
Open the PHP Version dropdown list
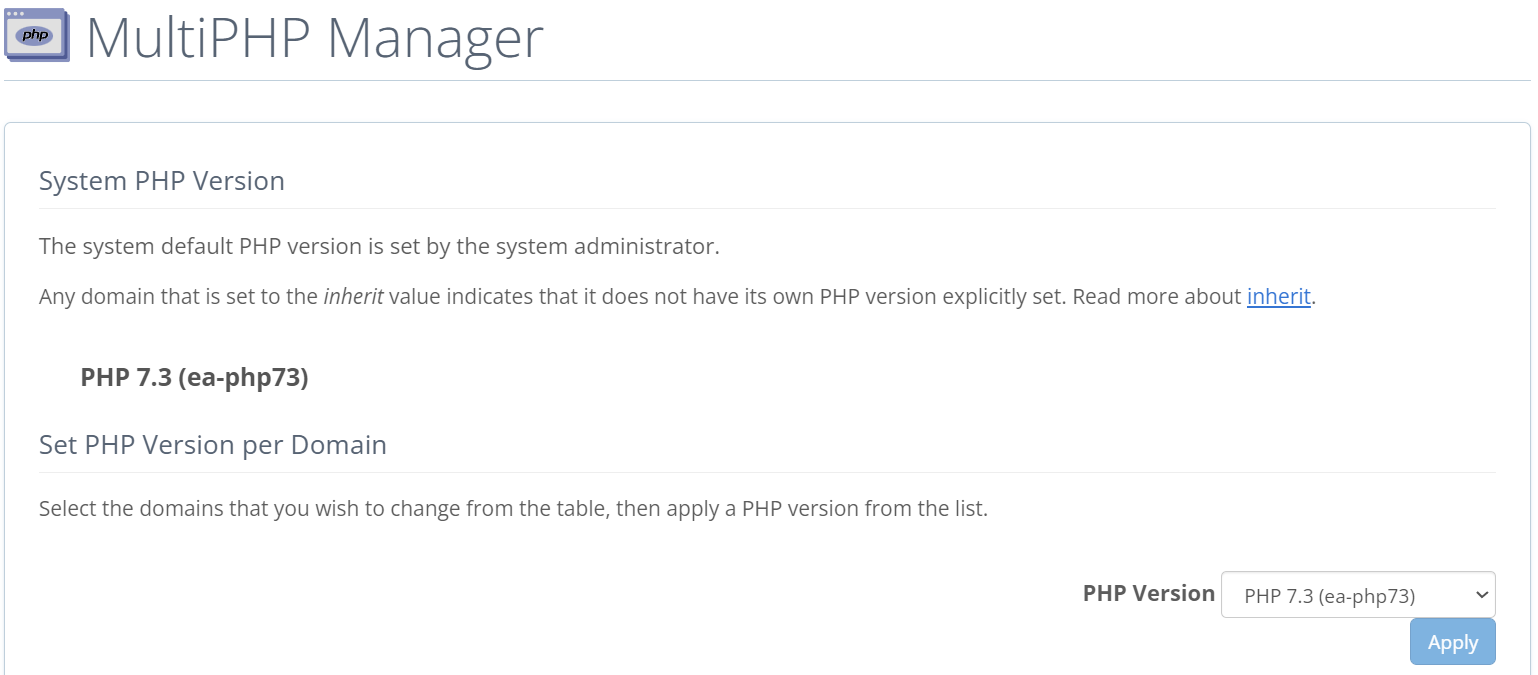[x=1345, y=595]
